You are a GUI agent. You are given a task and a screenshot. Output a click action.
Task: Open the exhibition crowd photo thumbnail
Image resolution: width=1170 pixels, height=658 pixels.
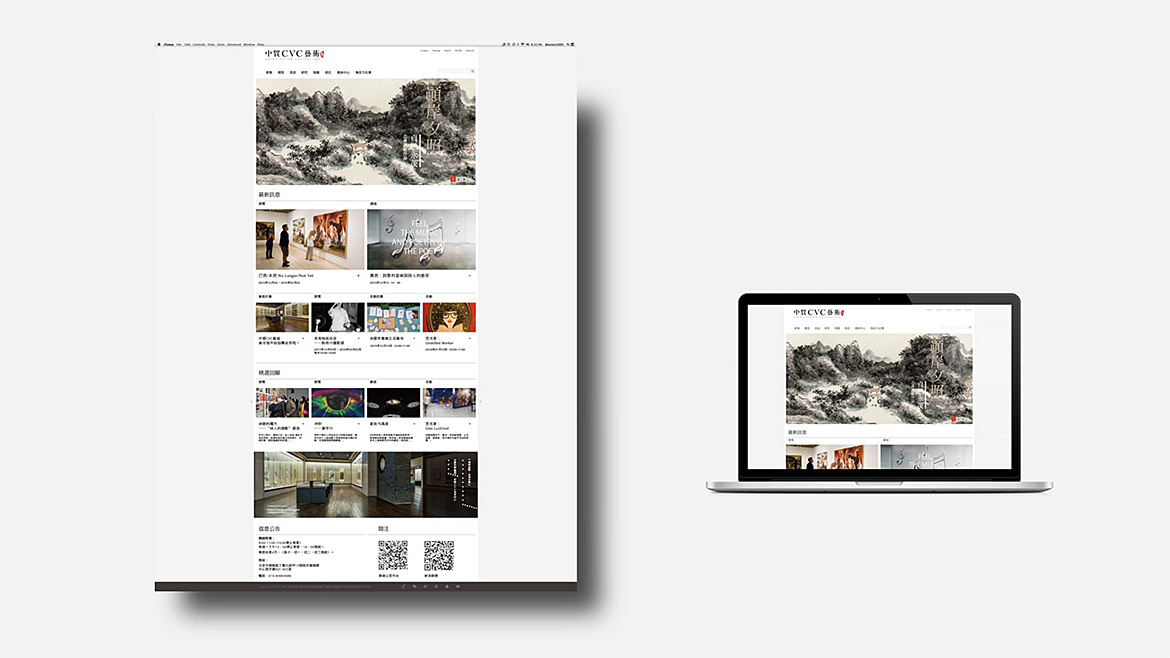click(x=282, y=403)
